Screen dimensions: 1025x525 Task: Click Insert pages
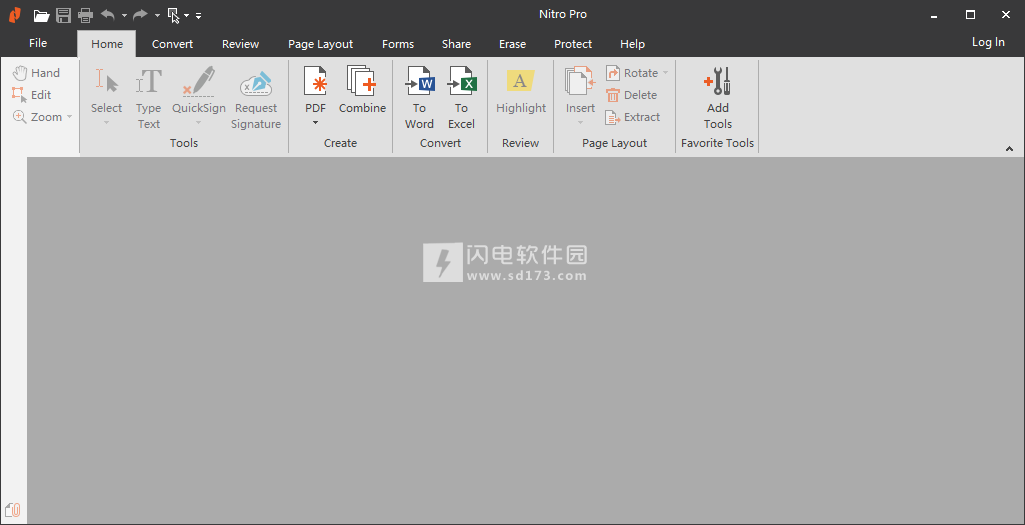tap(580, 97)
